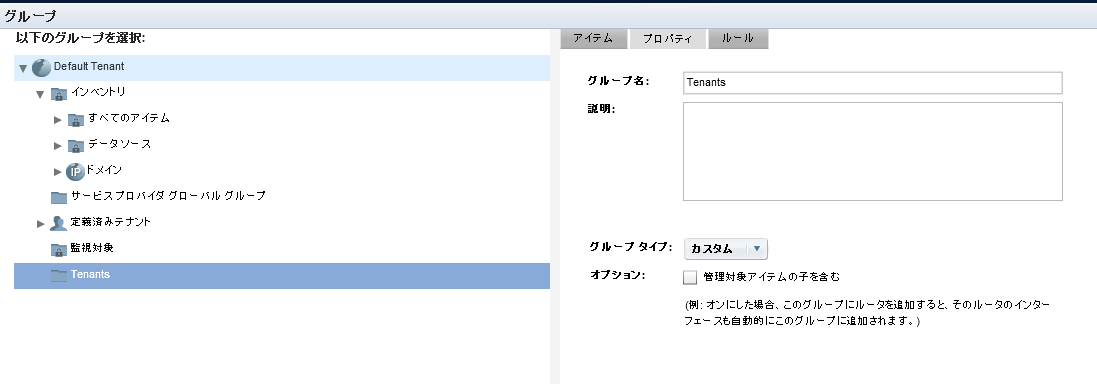Image resolution: width=1097 pixels, height=384 pixels.
Task: Click the 以下のグループを選択: heading
Action: (80, 38)
